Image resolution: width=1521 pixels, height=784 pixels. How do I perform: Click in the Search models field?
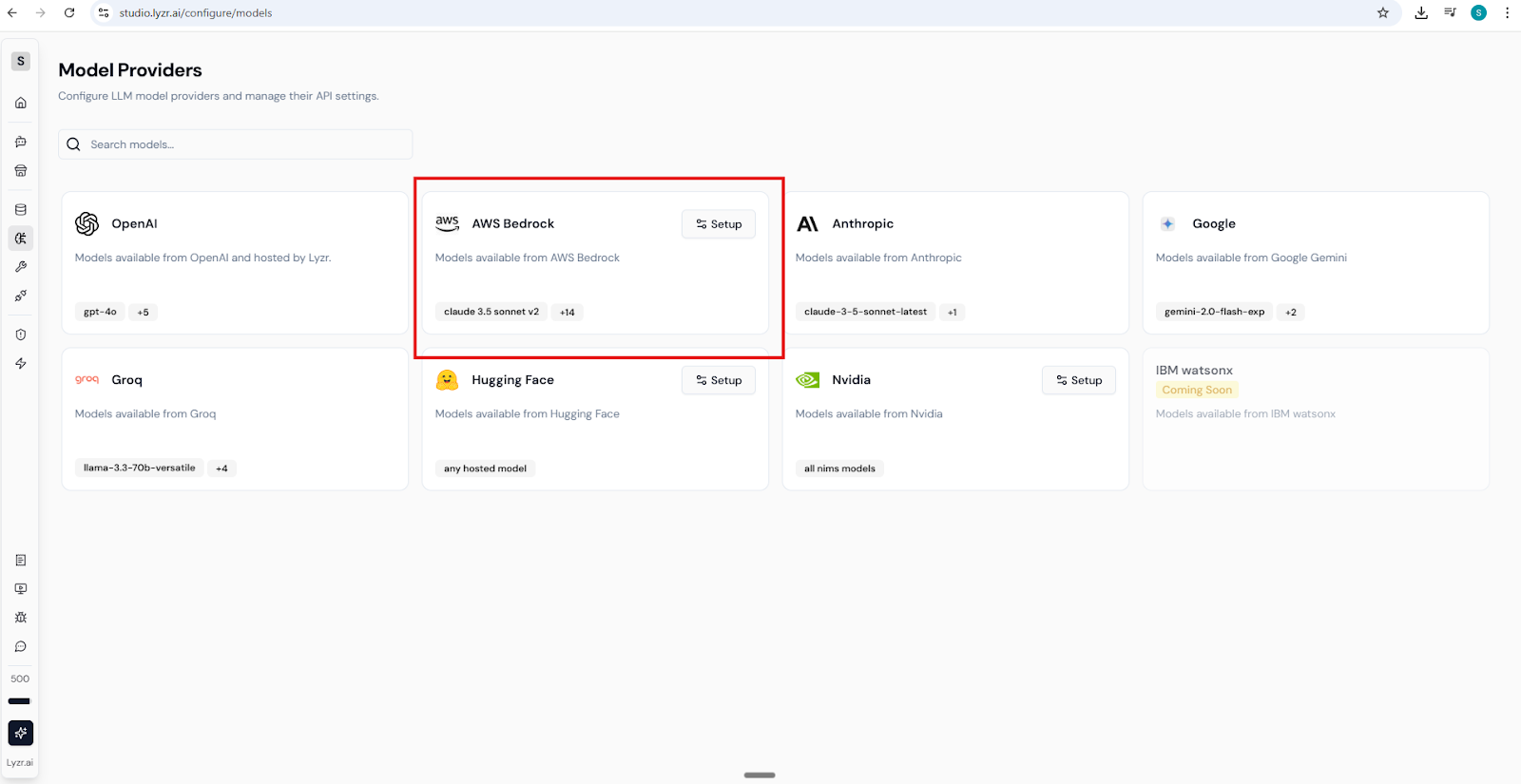click(236, 144)
